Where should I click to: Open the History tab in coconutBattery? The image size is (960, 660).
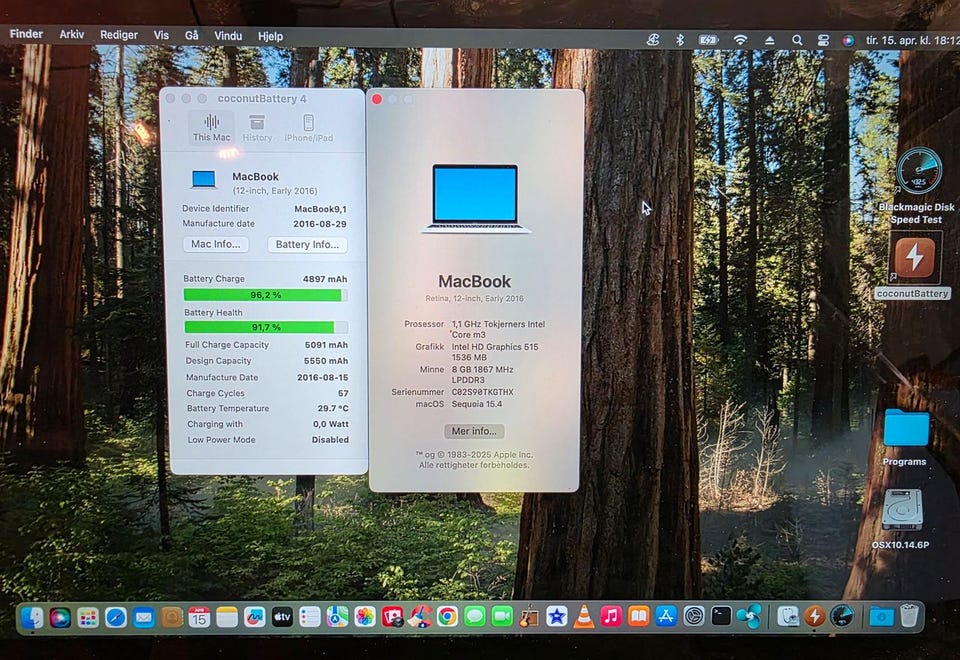point(257,127)
